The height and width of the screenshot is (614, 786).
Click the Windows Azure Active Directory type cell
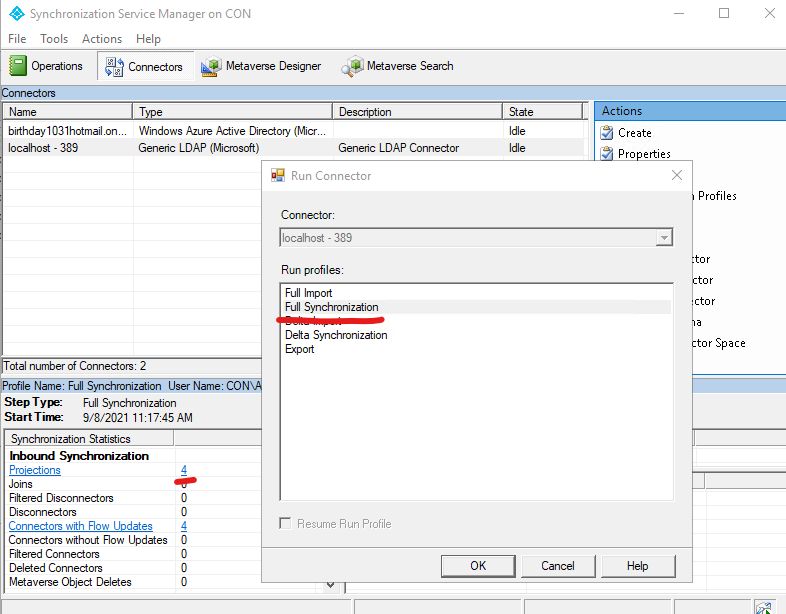pos(232,131)
